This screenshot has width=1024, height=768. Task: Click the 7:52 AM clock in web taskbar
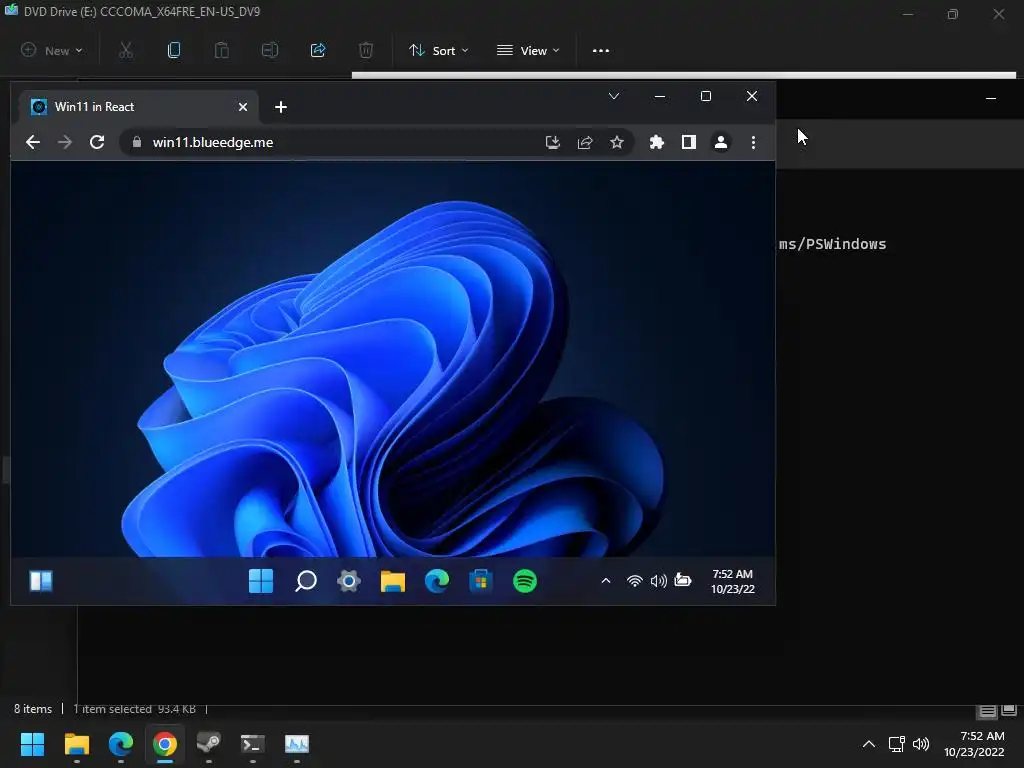tap(733, 581)
